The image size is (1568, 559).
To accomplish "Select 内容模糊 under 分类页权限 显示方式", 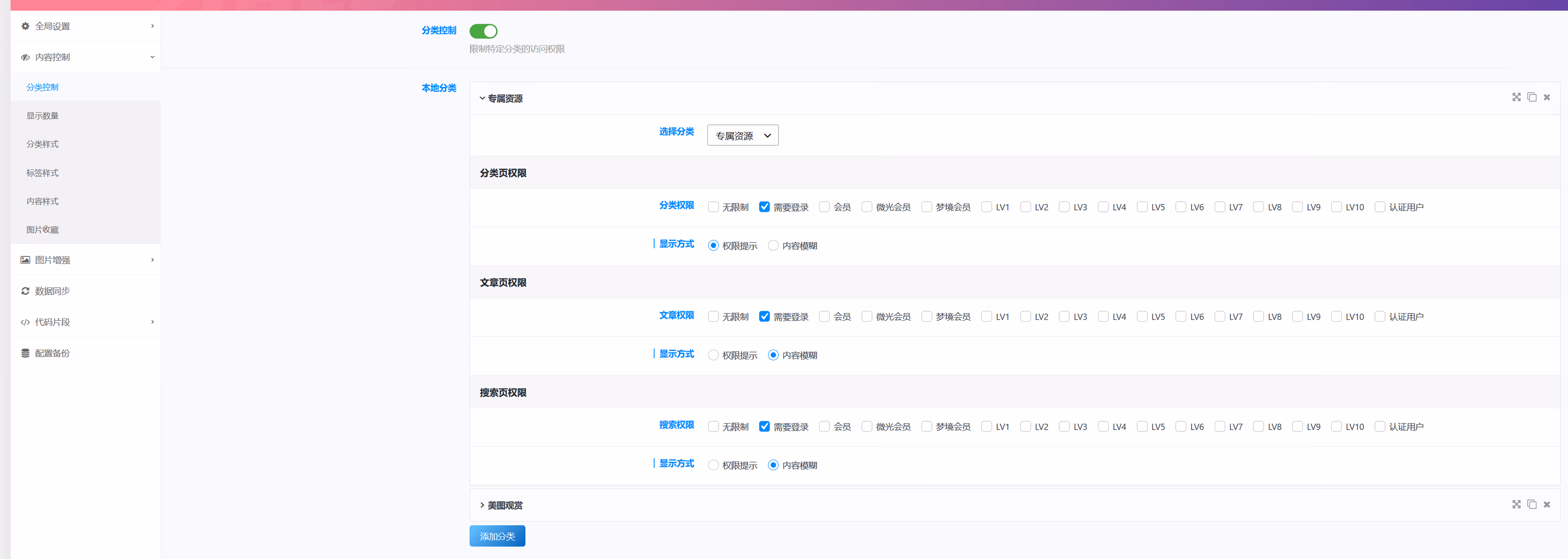I will [x=773, y=245].
